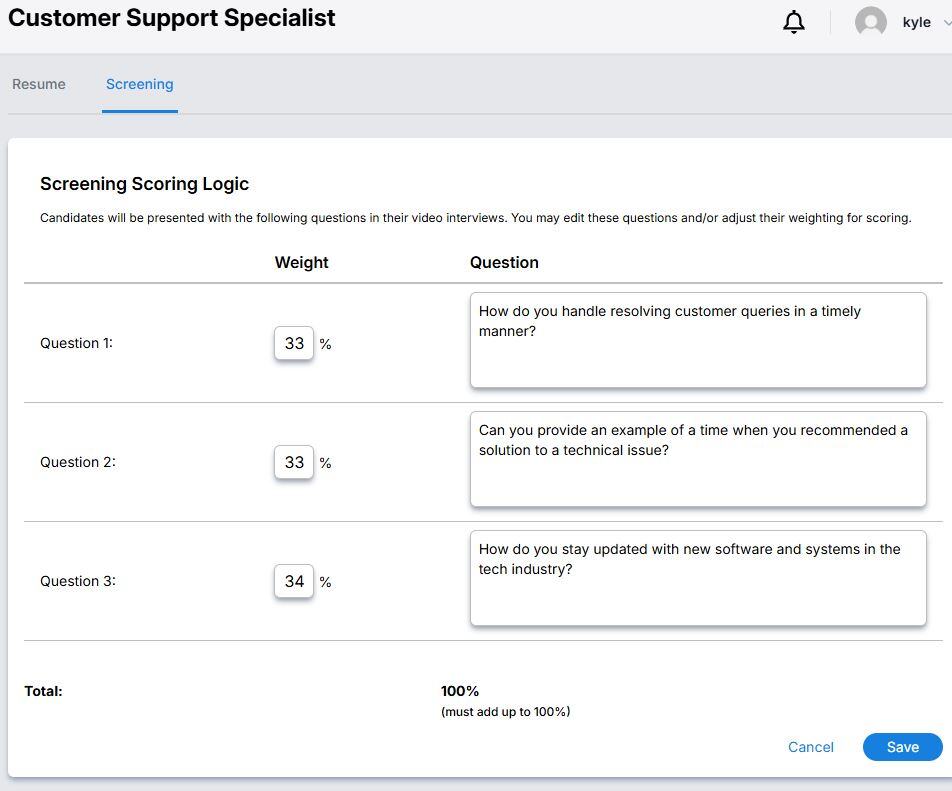Image resolution: width=952 pixels, height=791 pixels.
Task: Click the Customer Support Specialist title
Action: pyautogui.click(x=172, y=18)
